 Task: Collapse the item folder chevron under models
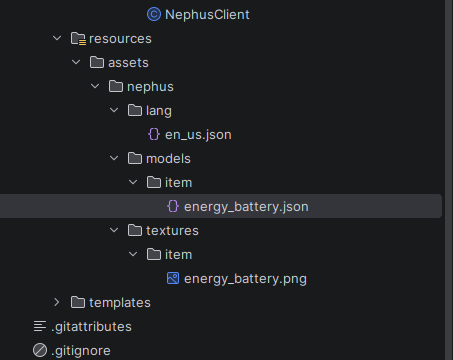(x=133, y=182)
